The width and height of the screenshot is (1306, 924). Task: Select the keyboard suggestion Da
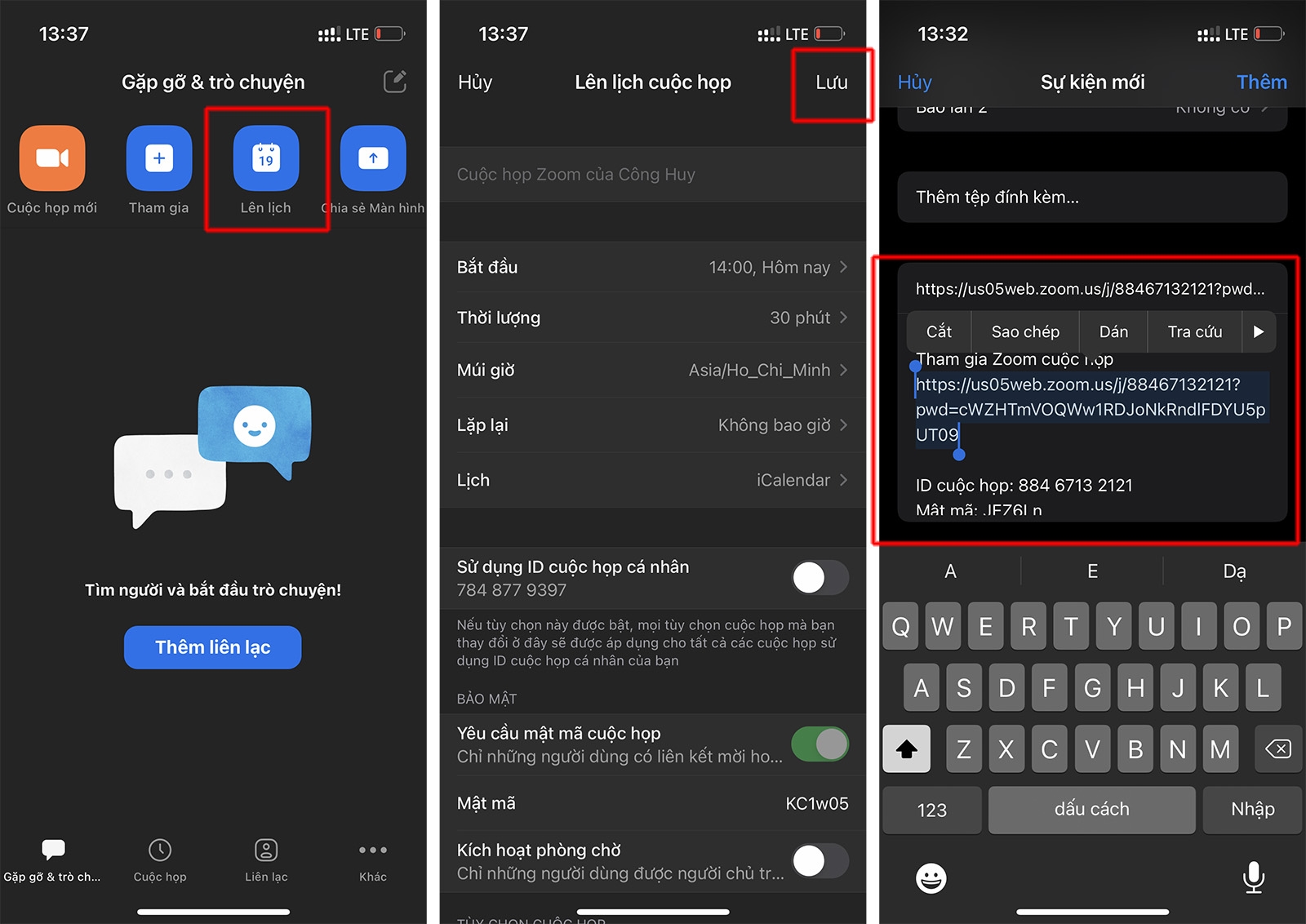[1234, 571]
